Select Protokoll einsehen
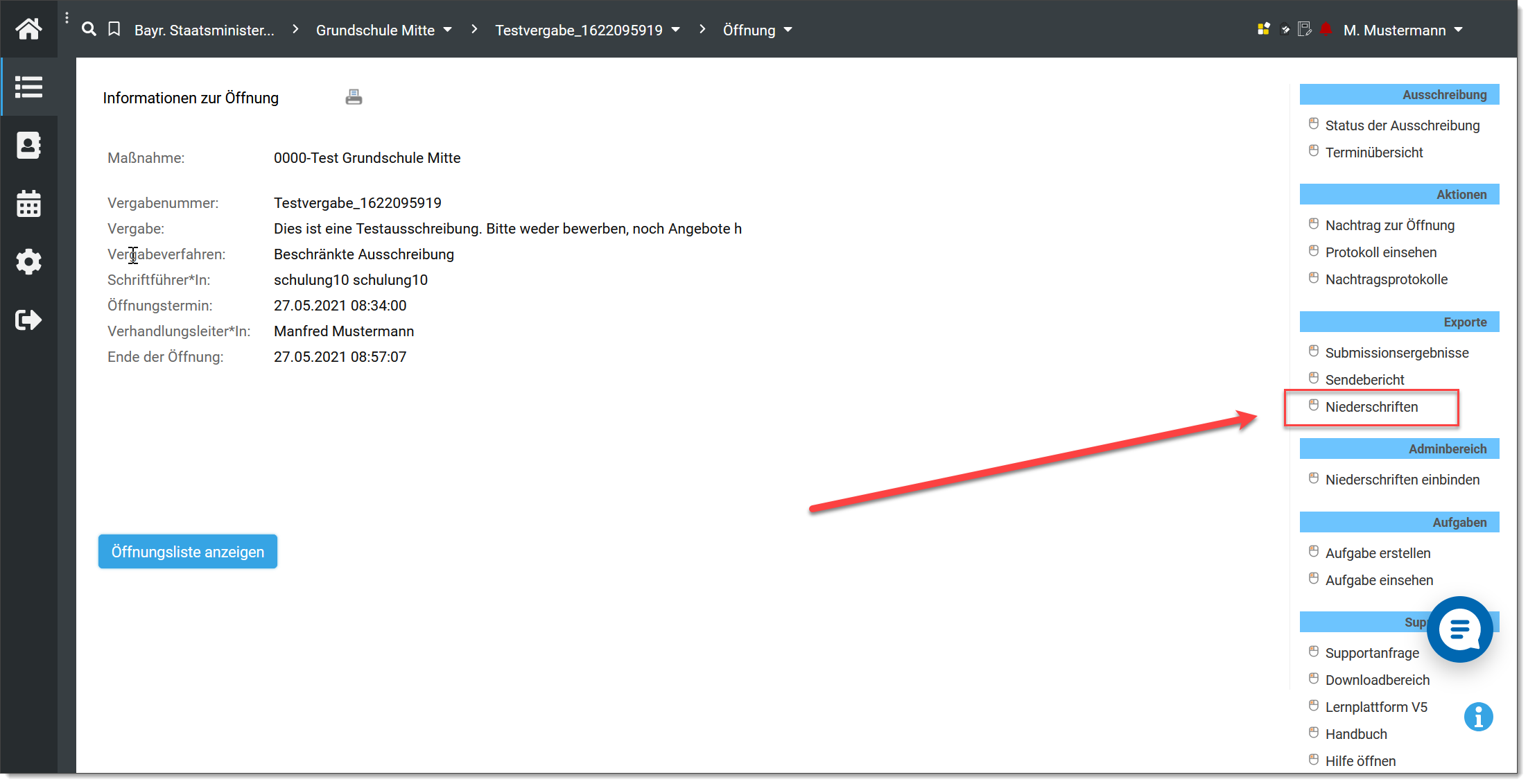Image resolution: width=1528 pixels, height=784 pixels. pyautogui.click(x=1380, y=252)
